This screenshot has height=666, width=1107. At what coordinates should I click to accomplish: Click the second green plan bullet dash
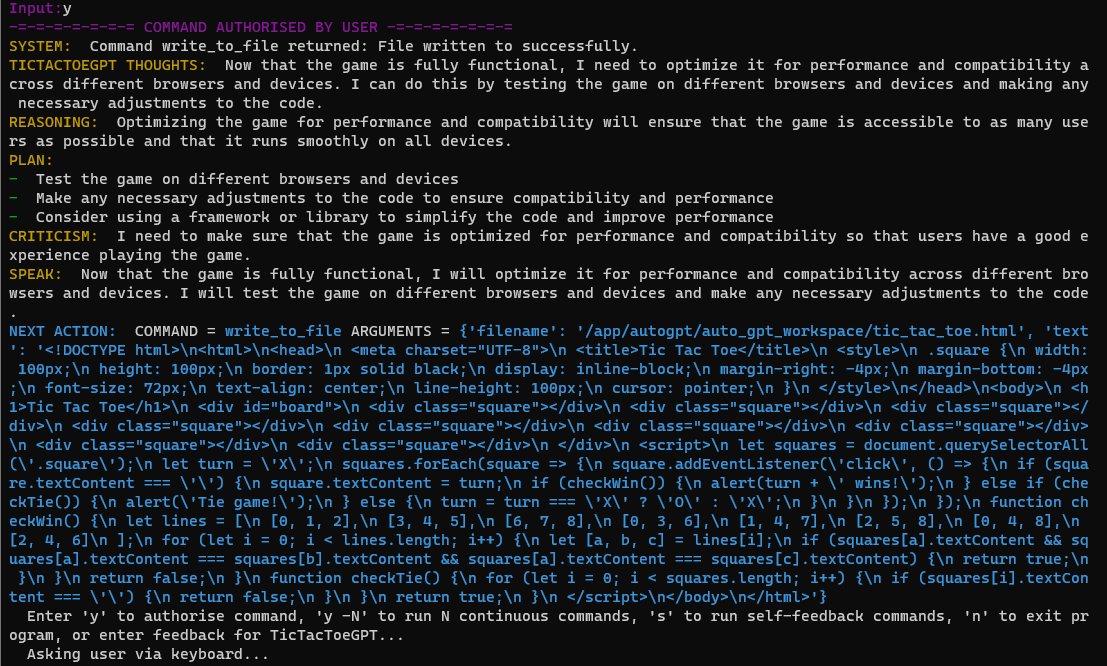pos(13,198)
